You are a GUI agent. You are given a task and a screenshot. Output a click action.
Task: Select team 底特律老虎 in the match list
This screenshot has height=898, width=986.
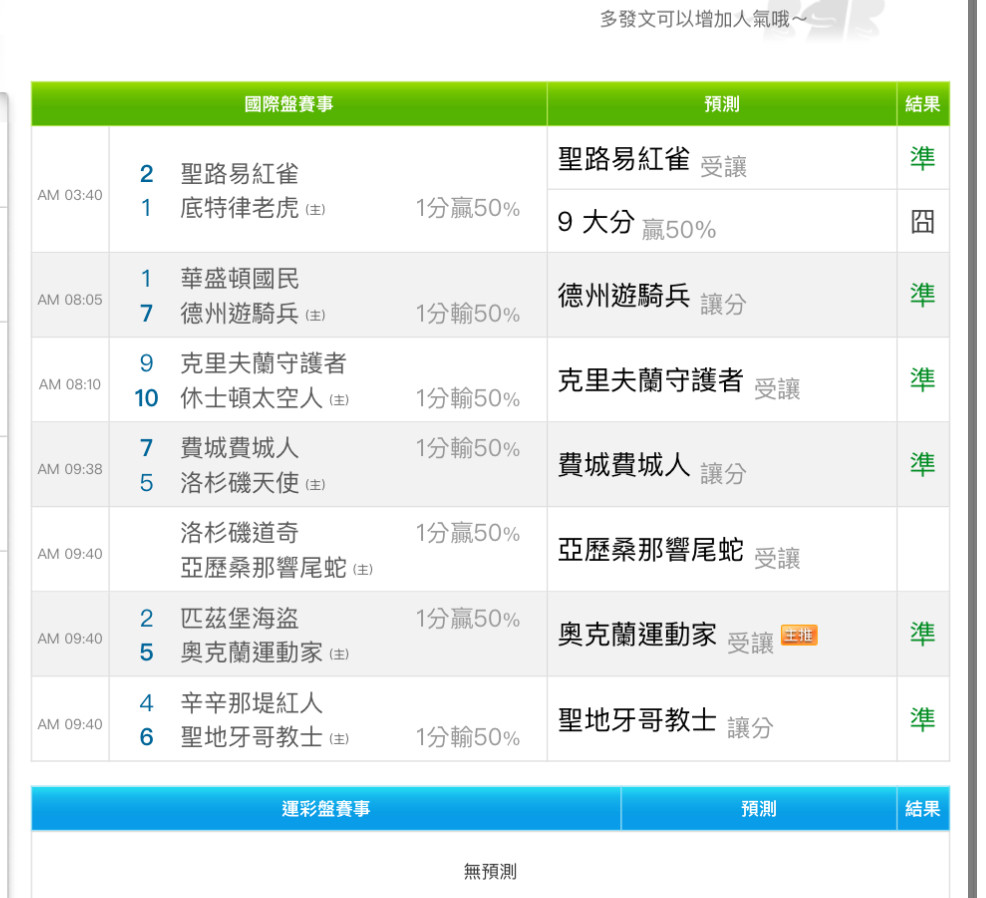240,208
